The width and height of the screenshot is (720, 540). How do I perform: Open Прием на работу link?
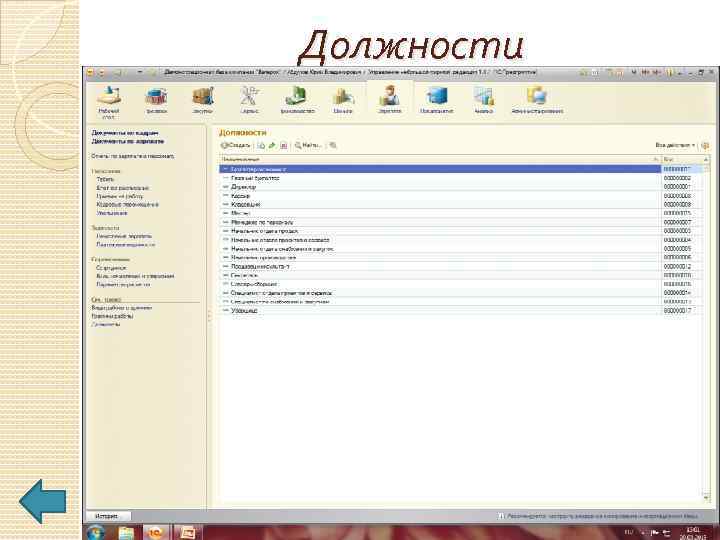pos(120,196)
